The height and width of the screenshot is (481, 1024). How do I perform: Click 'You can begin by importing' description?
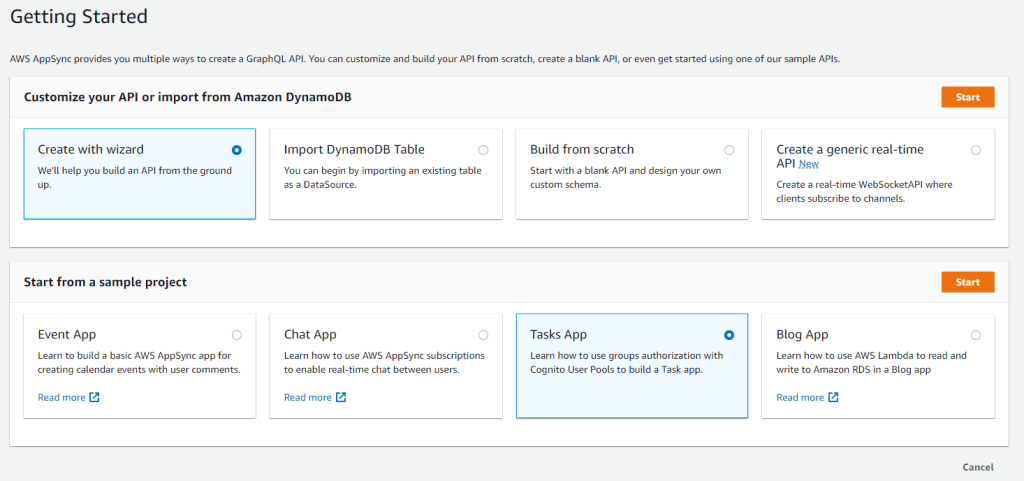click(x=383, y=178)
